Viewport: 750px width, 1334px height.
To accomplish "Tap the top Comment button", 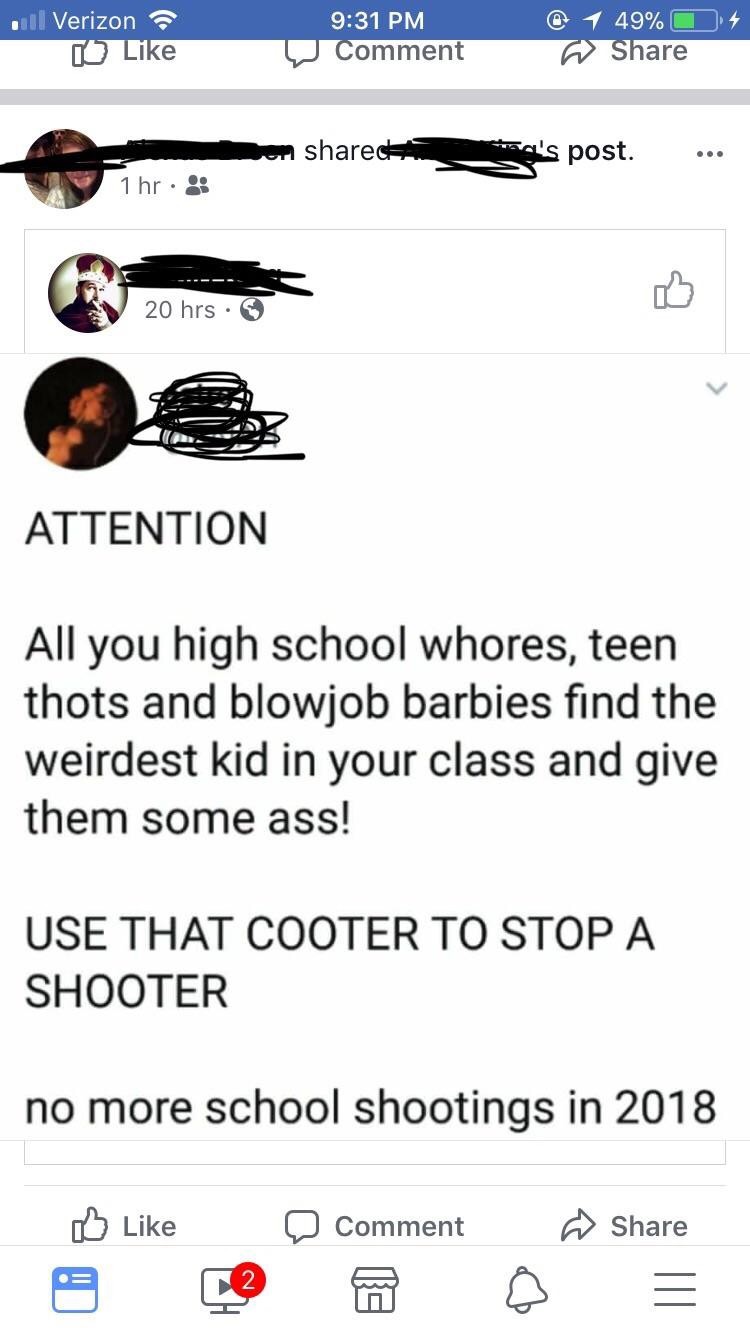I will tap(374, 51).
